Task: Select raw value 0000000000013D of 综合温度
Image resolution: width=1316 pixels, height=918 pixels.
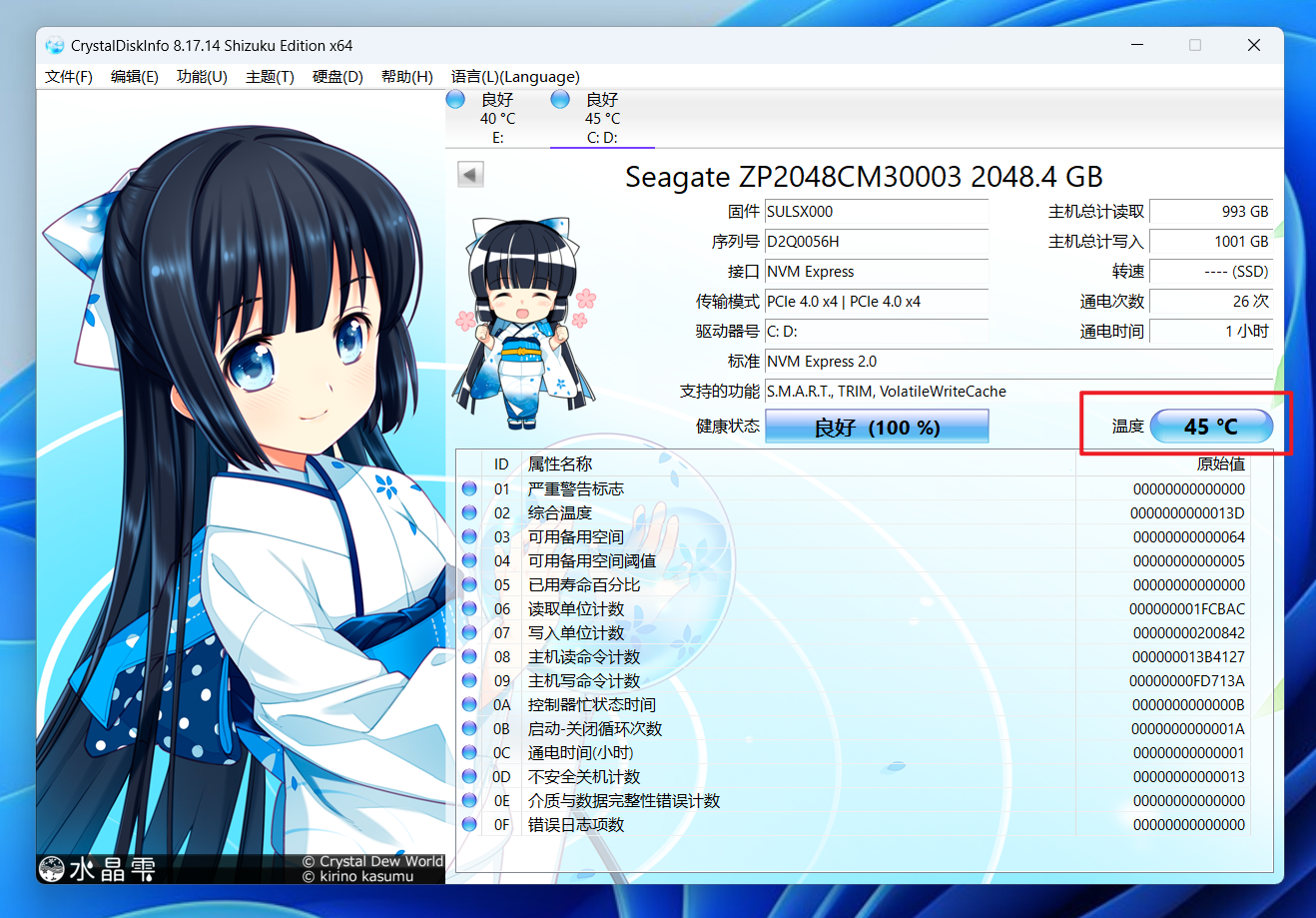Action: 1187,513
